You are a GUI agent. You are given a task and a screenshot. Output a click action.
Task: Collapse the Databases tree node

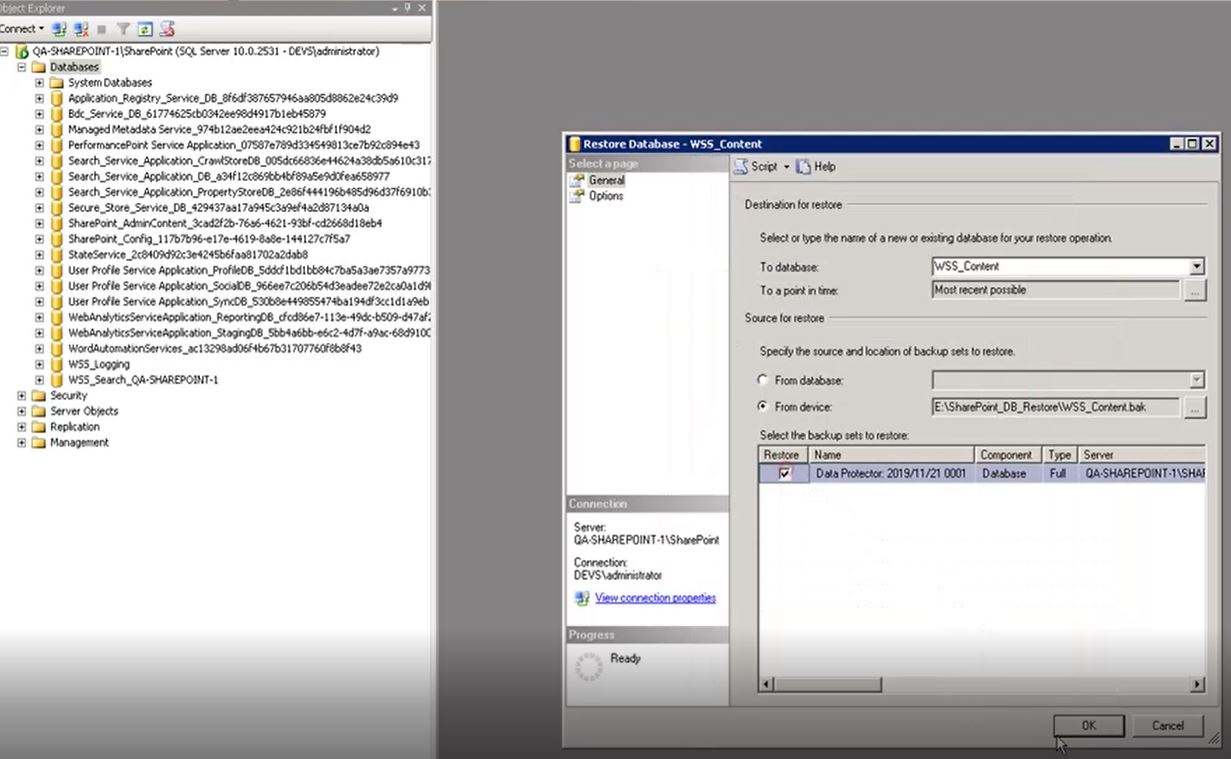click(x=23, y=67)
